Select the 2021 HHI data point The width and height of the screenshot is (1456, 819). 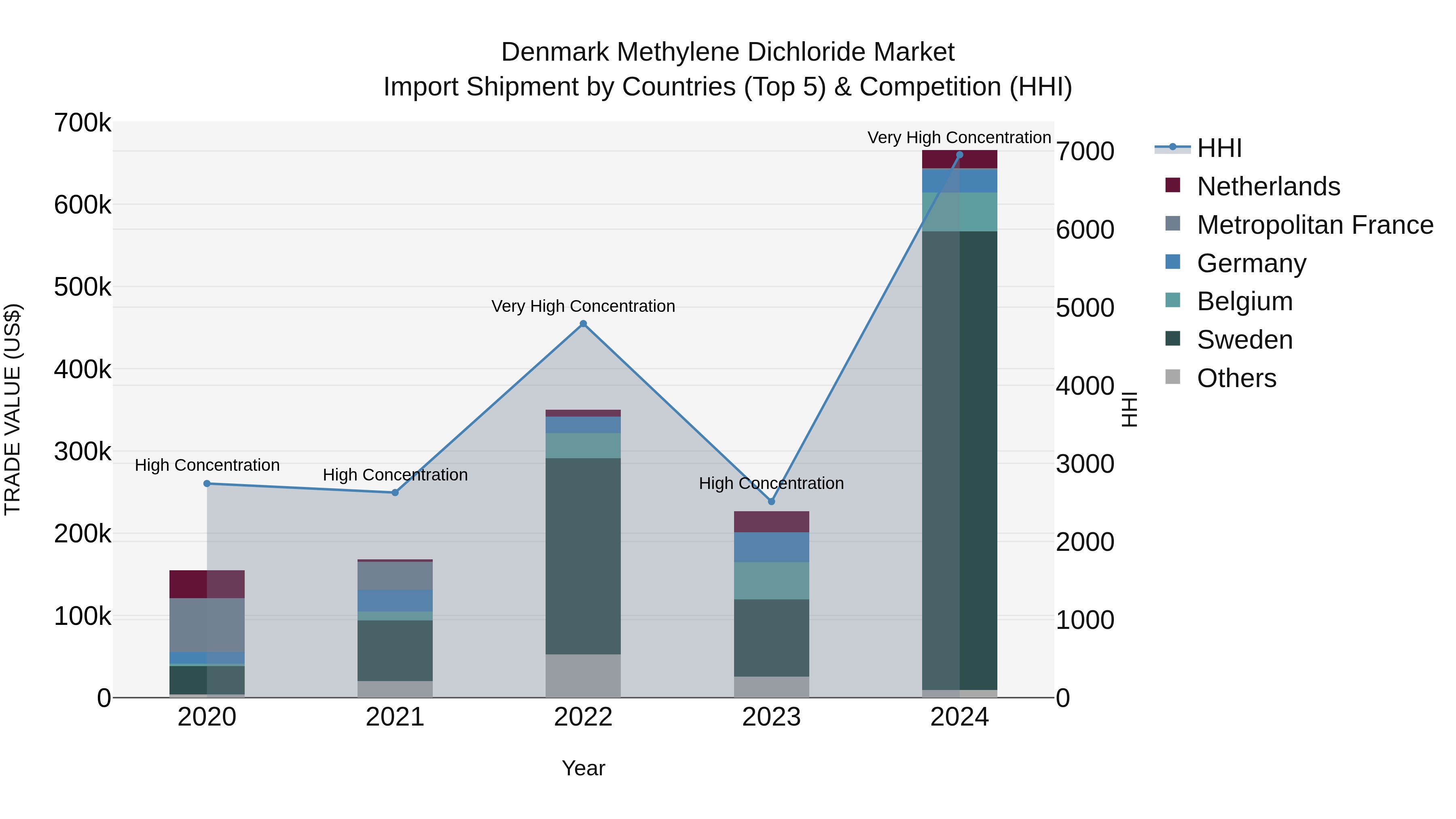click(395, 492)
